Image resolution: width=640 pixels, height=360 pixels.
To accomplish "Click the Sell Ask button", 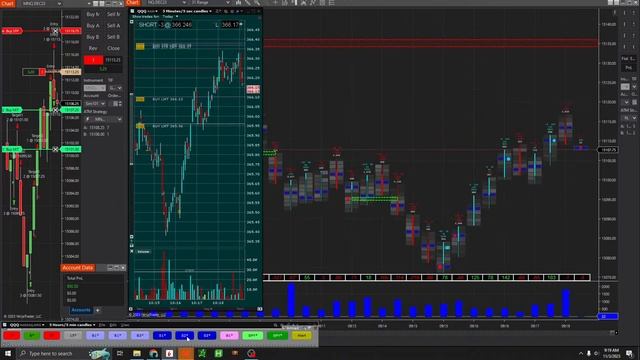I will pyautogui.click(x=113, y=26).
